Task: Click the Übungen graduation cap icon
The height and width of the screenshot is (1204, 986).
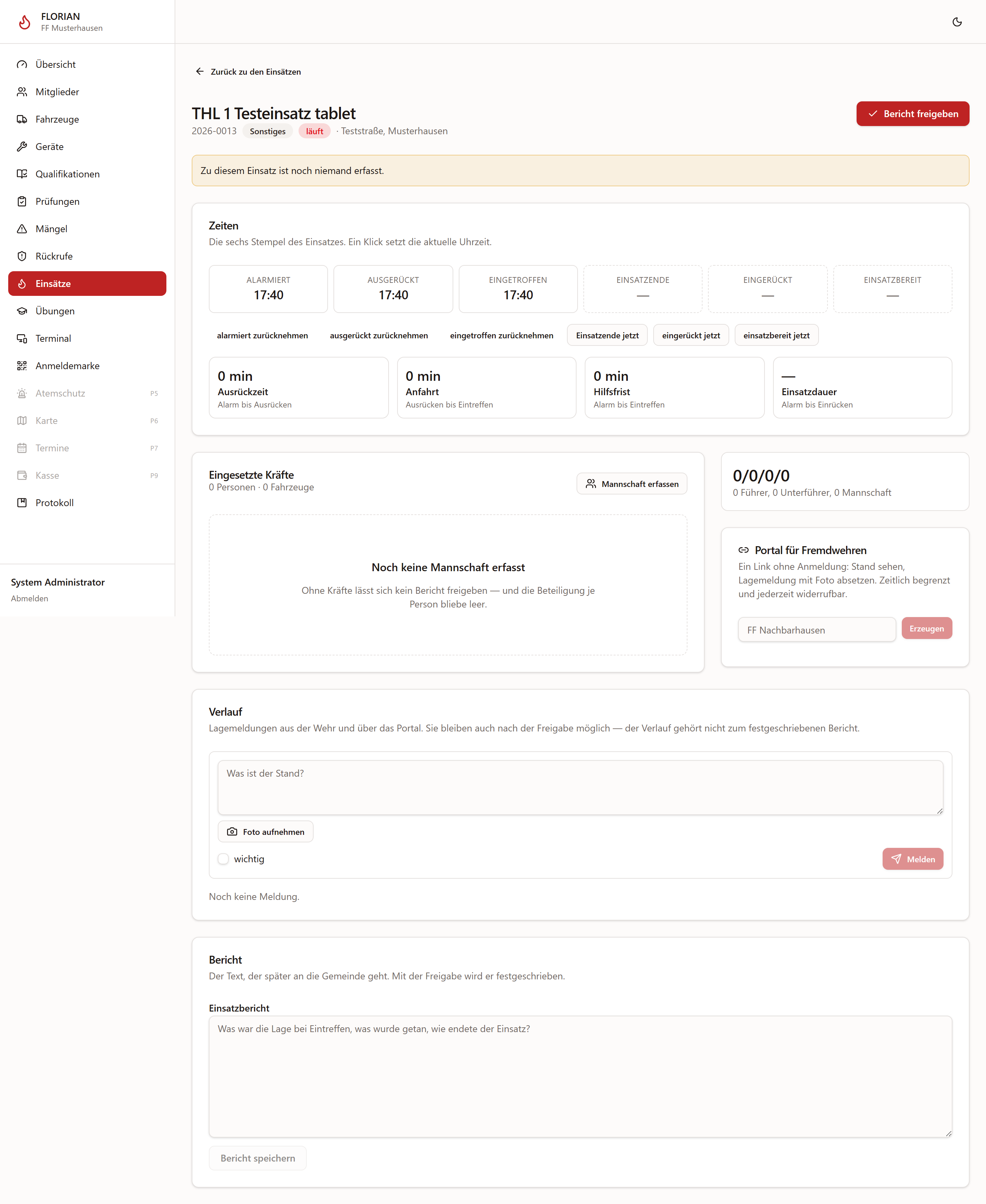Action: 22,311
